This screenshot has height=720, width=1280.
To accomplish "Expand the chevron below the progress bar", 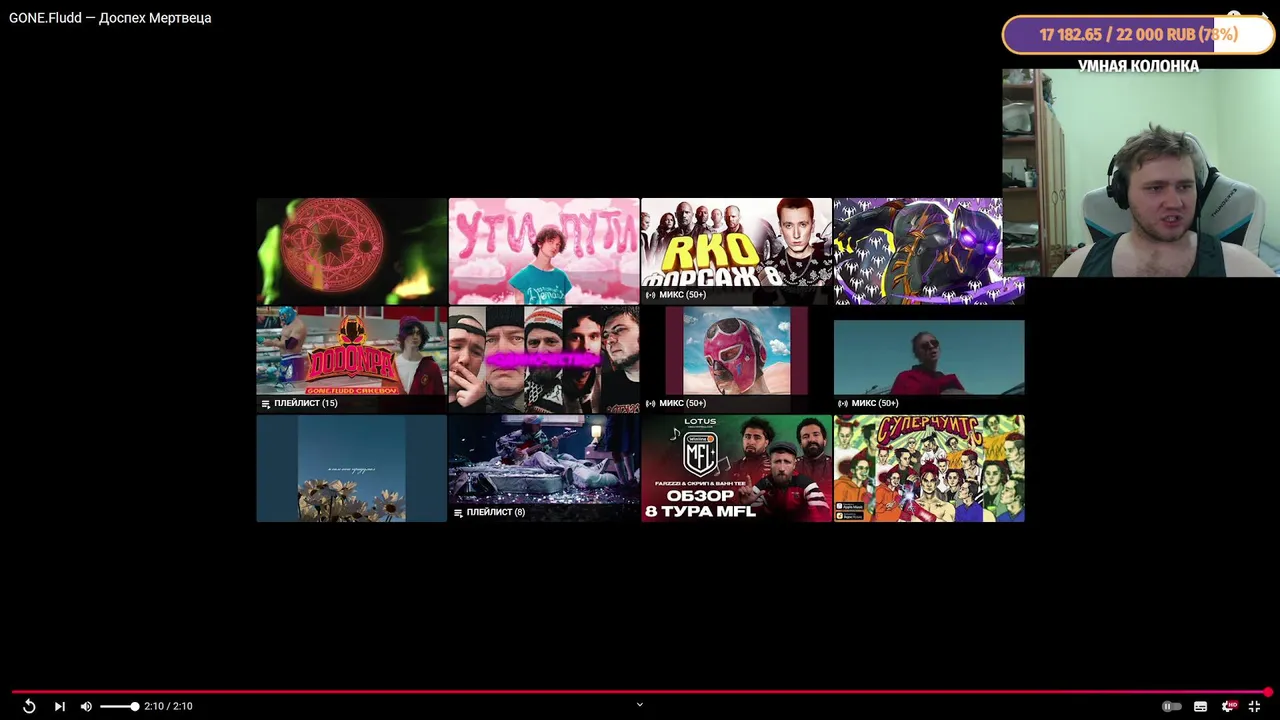I will pos(640,704).
